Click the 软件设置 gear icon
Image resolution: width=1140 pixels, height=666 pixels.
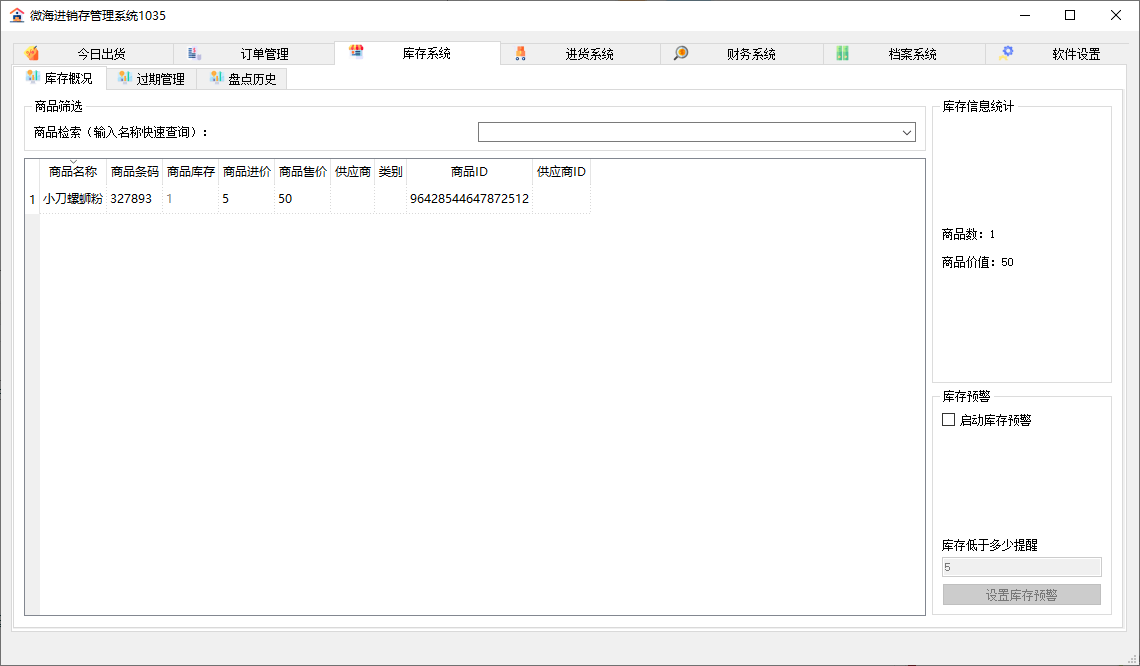coord(1006,54)
